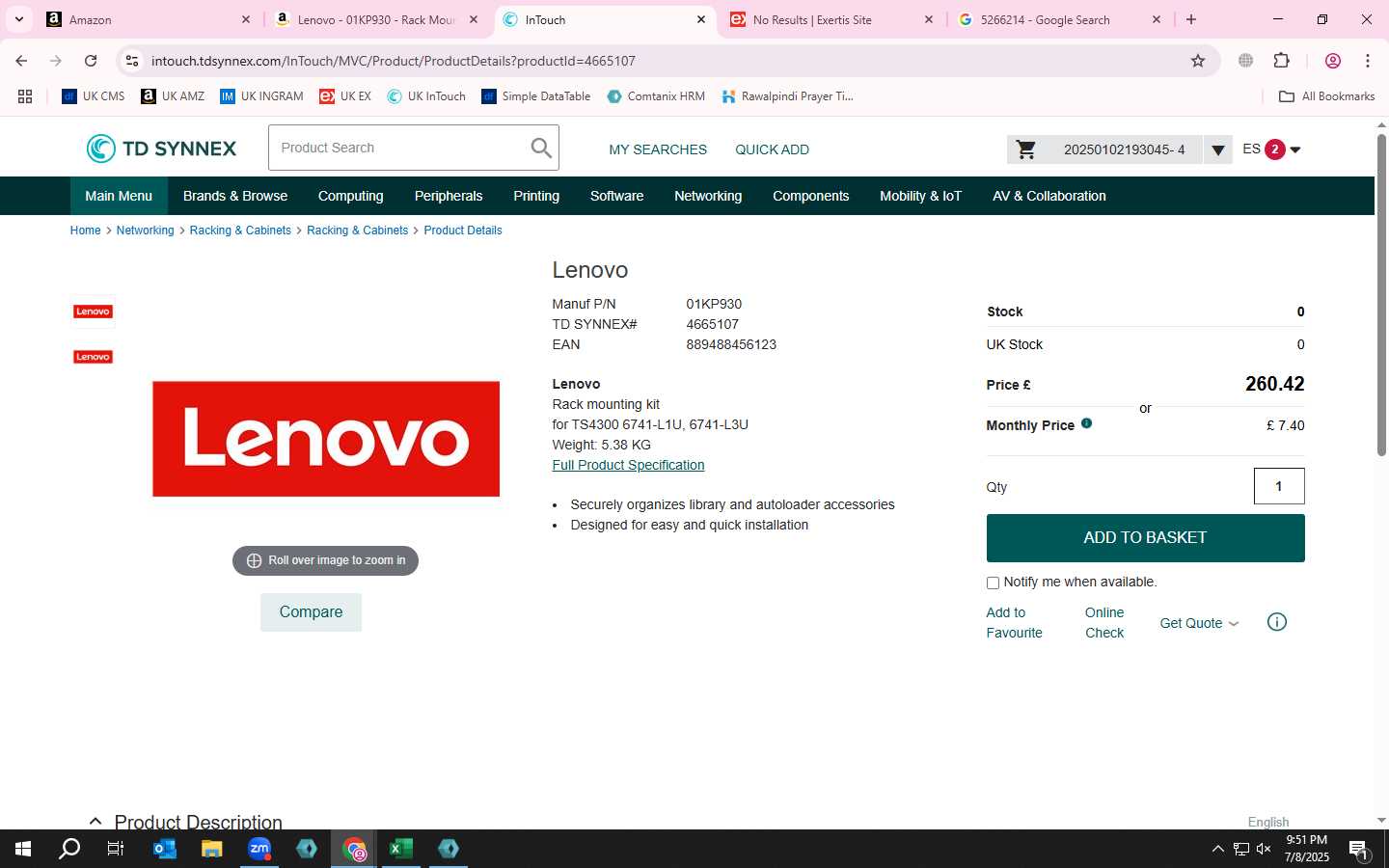
Task: Click the QUICK ADD link
Action: tap(772, 149)
